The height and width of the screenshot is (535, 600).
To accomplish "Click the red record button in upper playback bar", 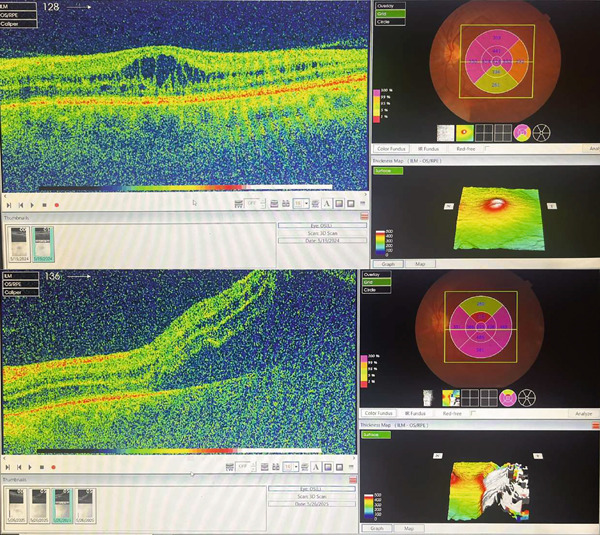I will (x=57, y=206).
